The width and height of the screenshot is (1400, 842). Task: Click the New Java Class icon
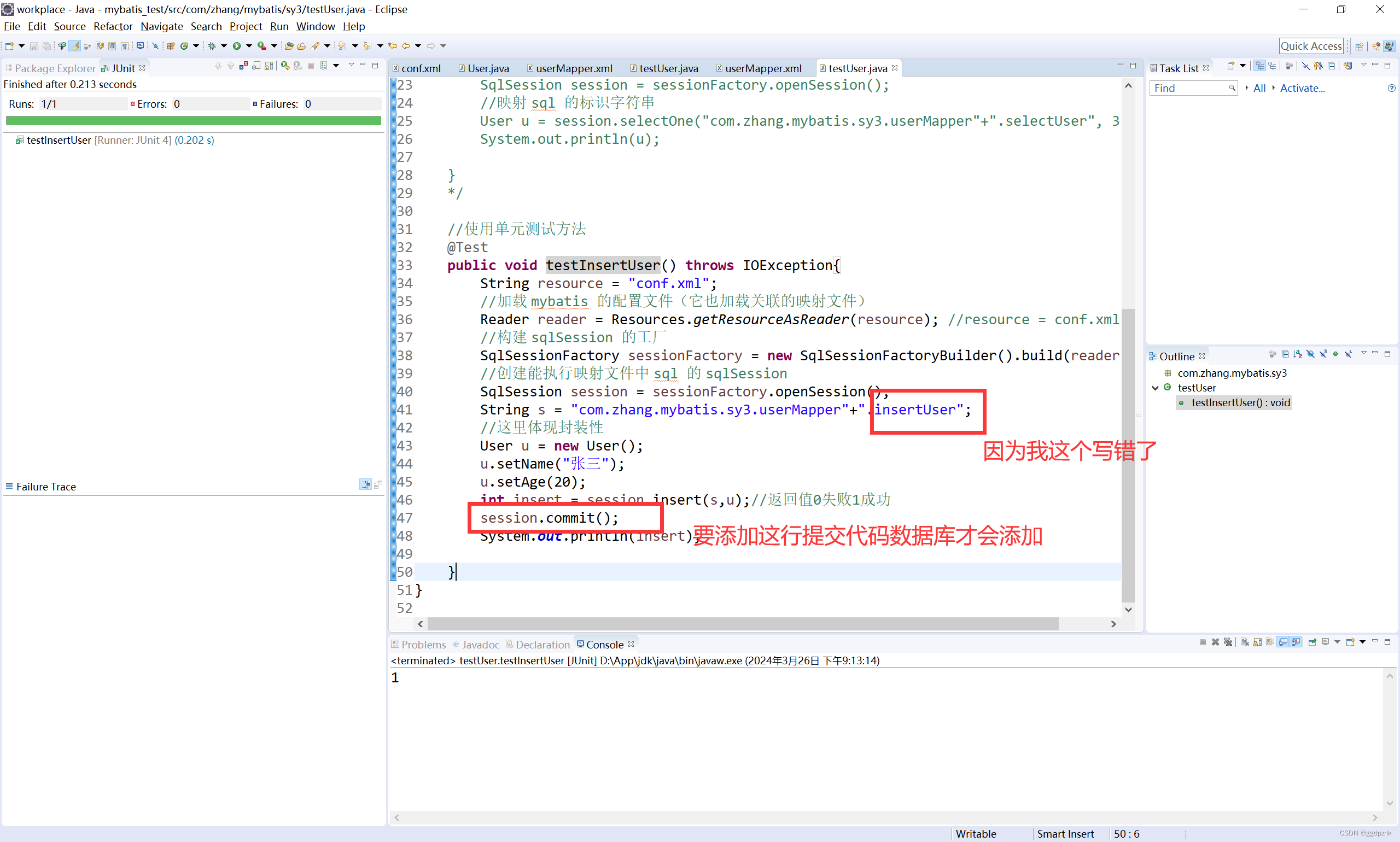click(x=184, y=46)
